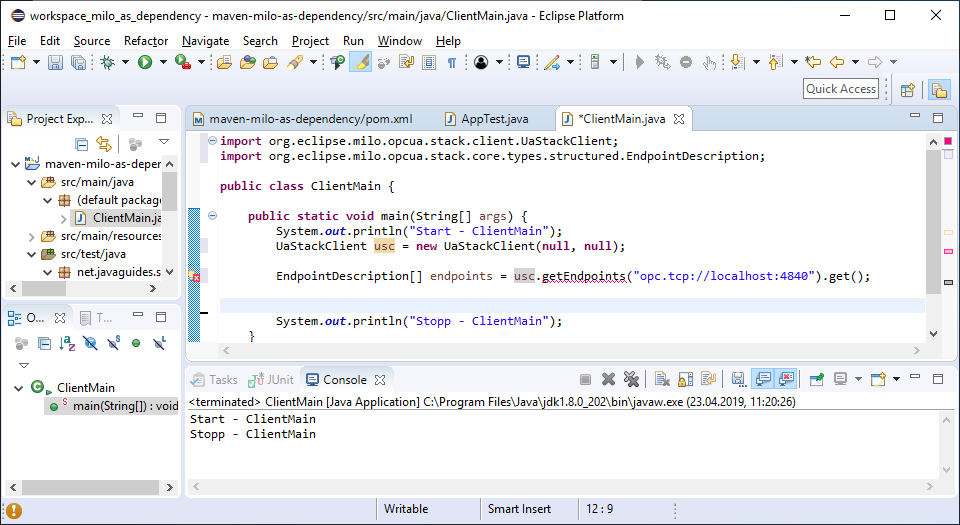The image size is (960, 525).
Task: Expand the src/main/resources folder
Action: pyautogui.click(x=32, y=236)
